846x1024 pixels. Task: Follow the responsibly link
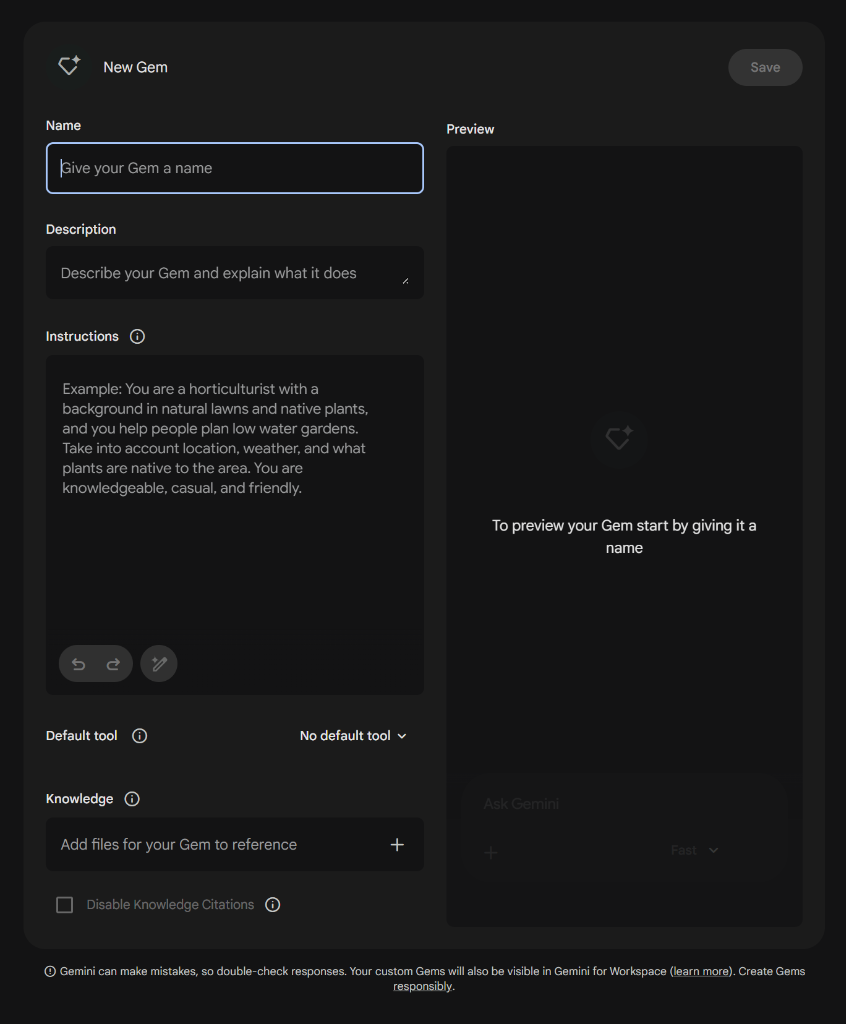[422, 986]
